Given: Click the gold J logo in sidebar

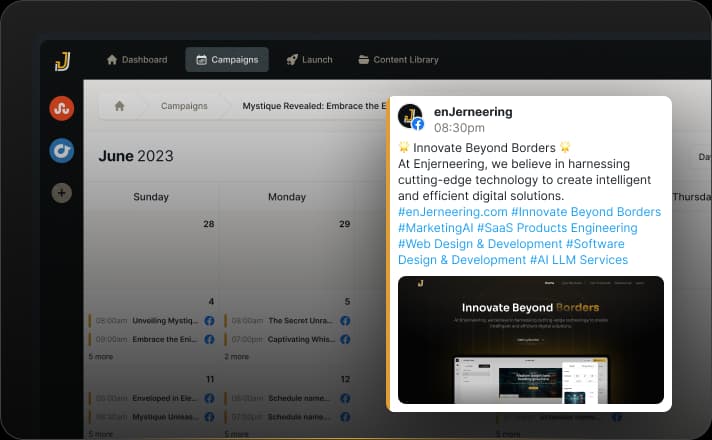Looking at the screenshot, I should tap(62, 62).
